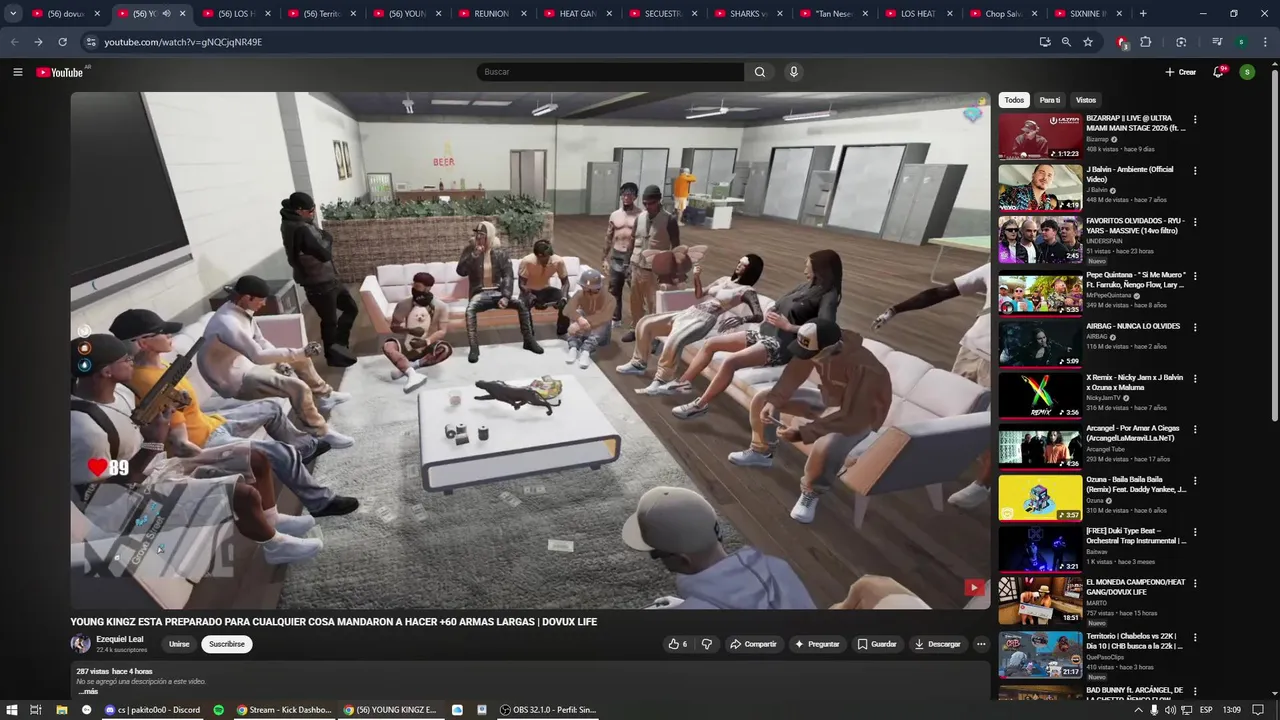Click the Compartir share button
Screen dimensions: 1280x720
point(753,644)
